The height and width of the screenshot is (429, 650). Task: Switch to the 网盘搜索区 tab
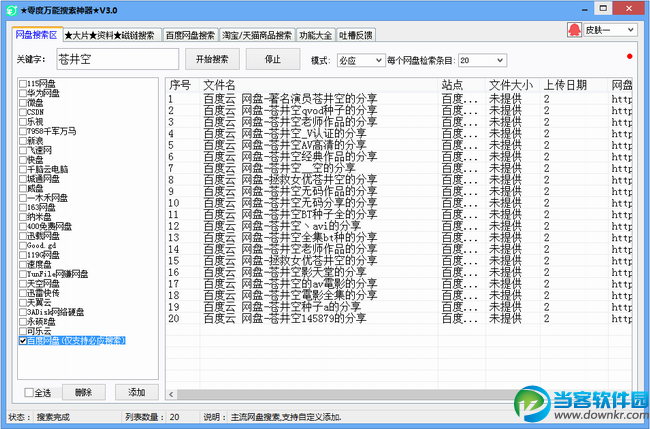tap(37, 35)
